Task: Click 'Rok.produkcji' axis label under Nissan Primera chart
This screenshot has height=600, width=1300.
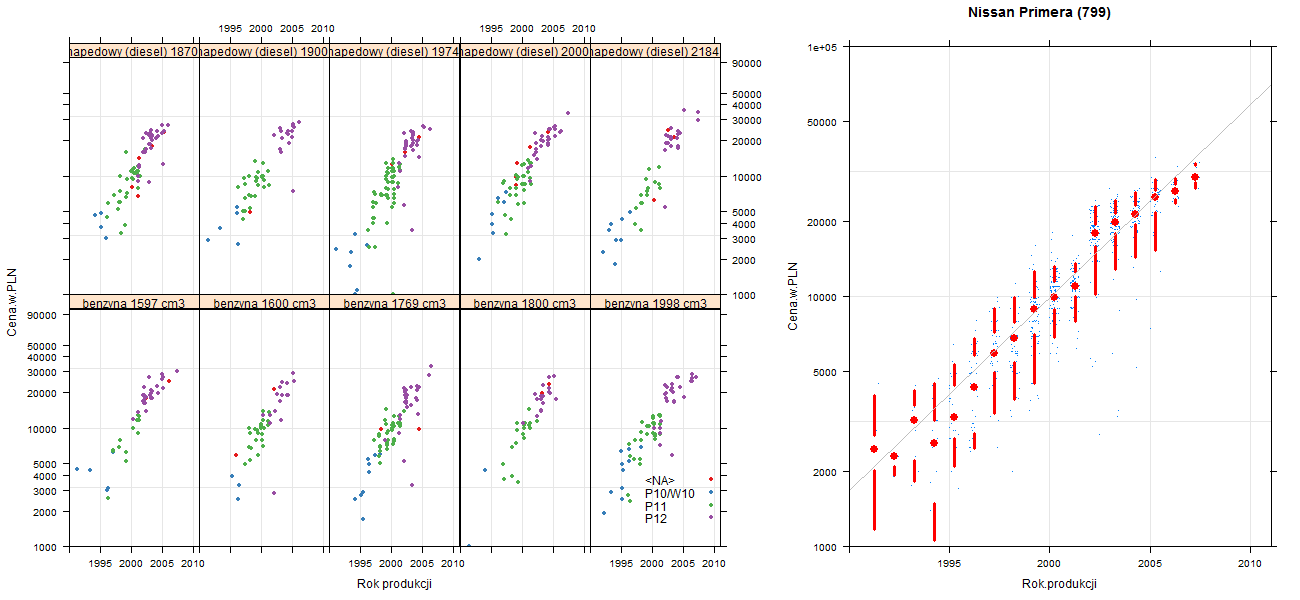Action: point(1060,584)
